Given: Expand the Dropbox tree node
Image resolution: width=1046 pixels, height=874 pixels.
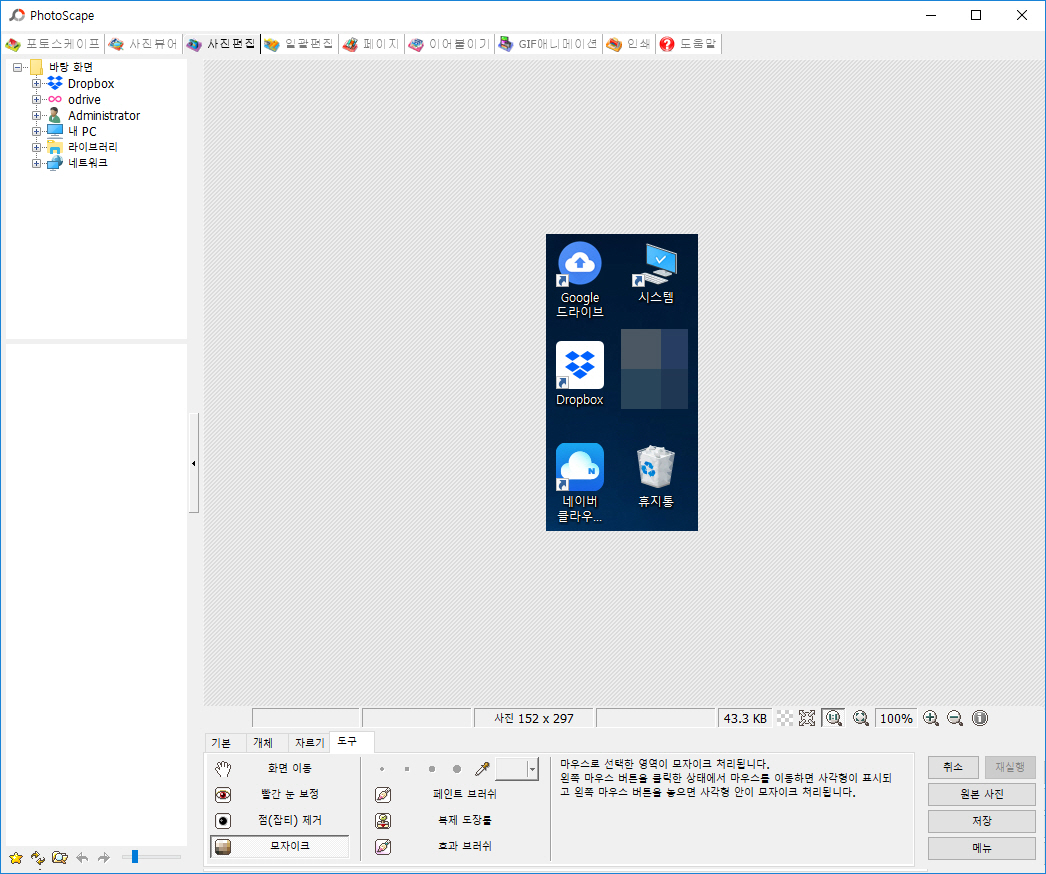Looking at the screenshot, I should pyautogui.click(x=37, y=83).
